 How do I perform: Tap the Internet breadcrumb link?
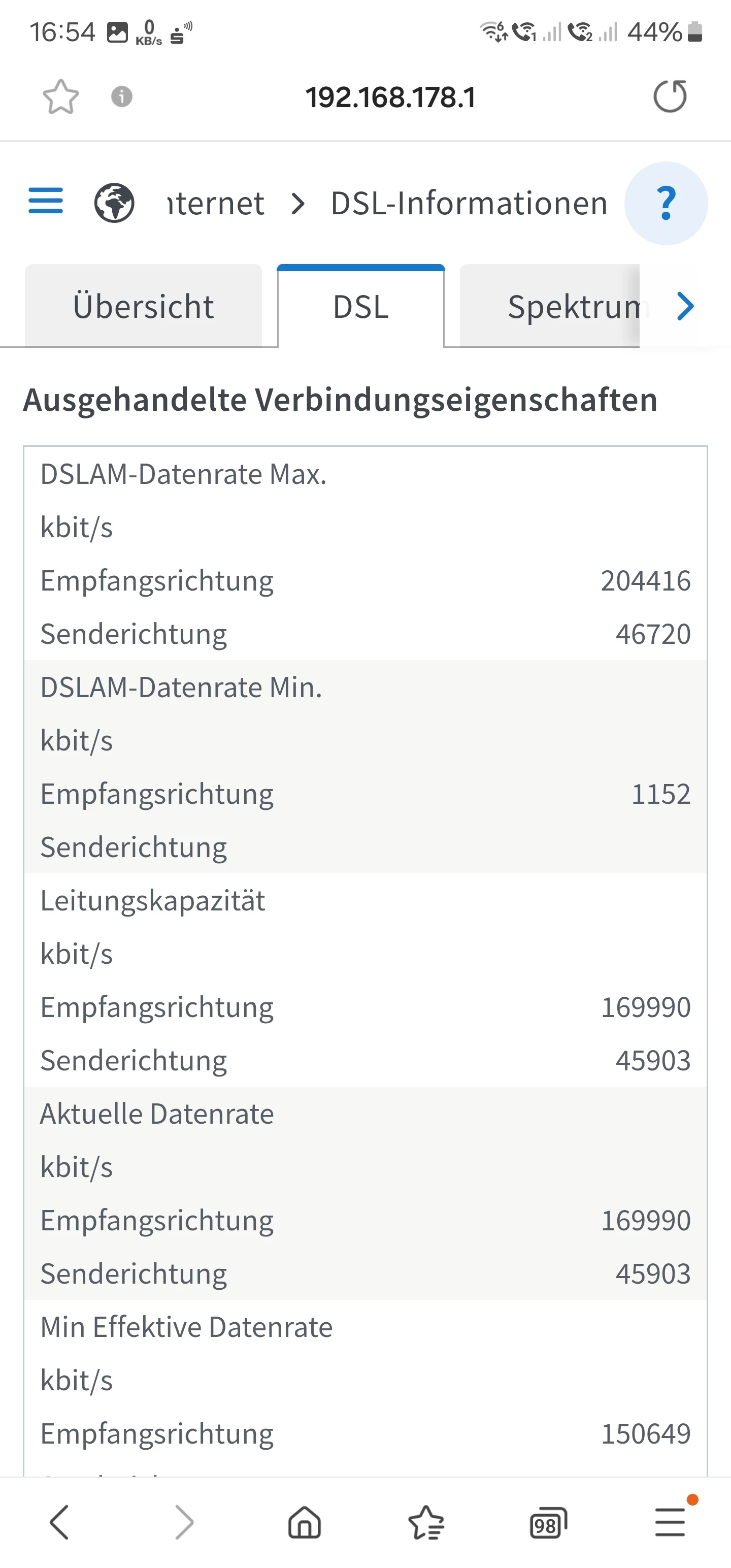click(216, 203)
